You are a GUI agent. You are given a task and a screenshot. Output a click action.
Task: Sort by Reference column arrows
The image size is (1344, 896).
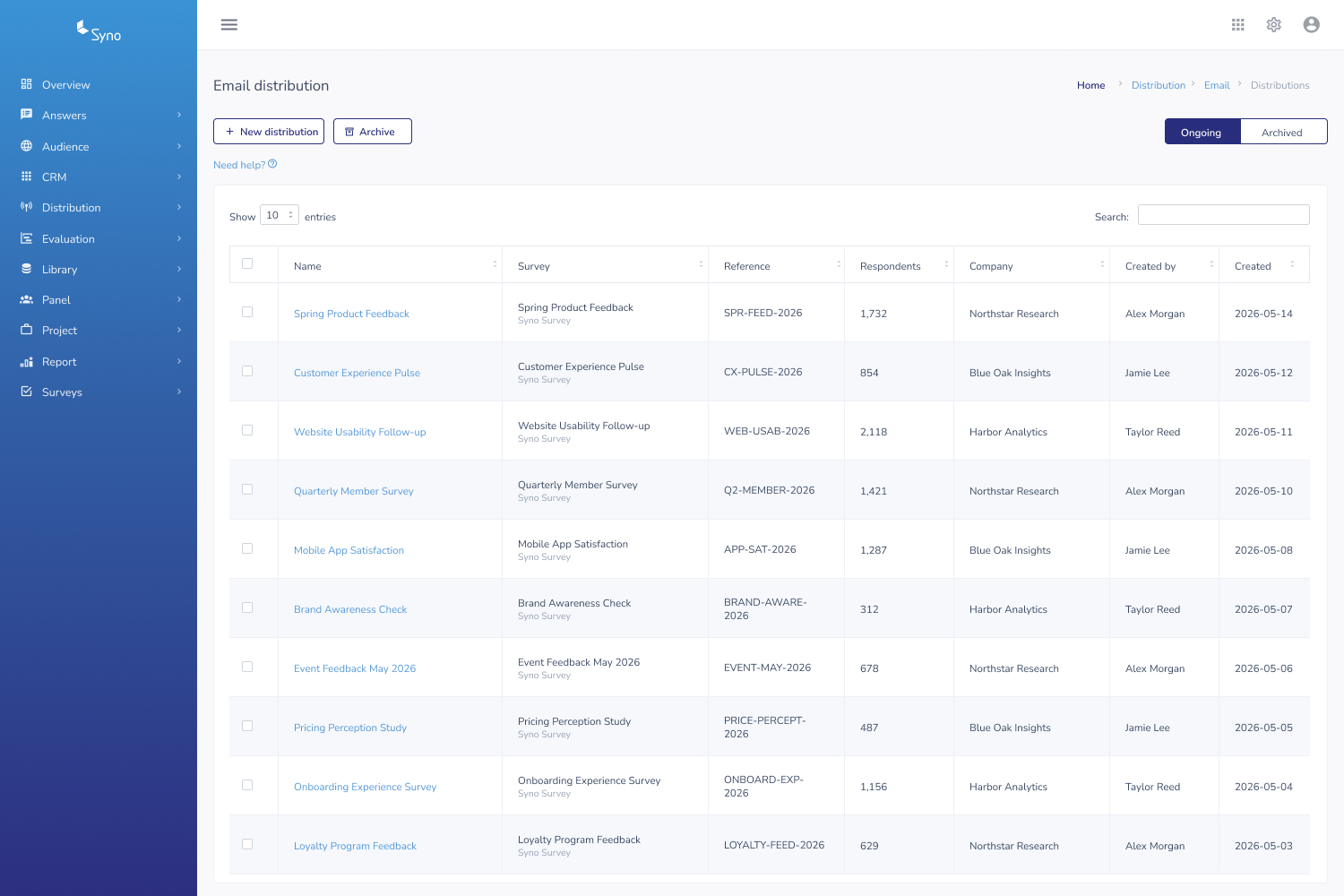(839, 264)
